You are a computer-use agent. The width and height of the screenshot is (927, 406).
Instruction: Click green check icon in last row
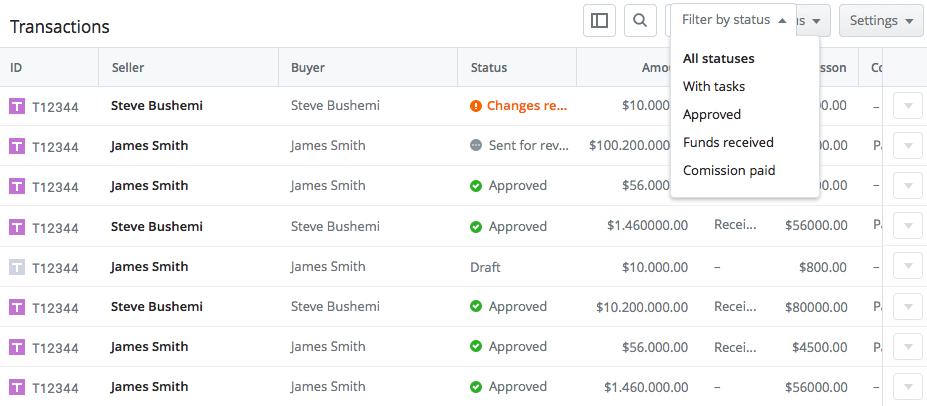click(x=476, y=387)
